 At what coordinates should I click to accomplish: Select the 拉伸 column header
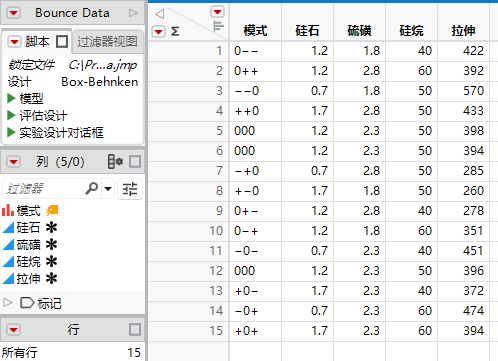[x=463, y=31]
